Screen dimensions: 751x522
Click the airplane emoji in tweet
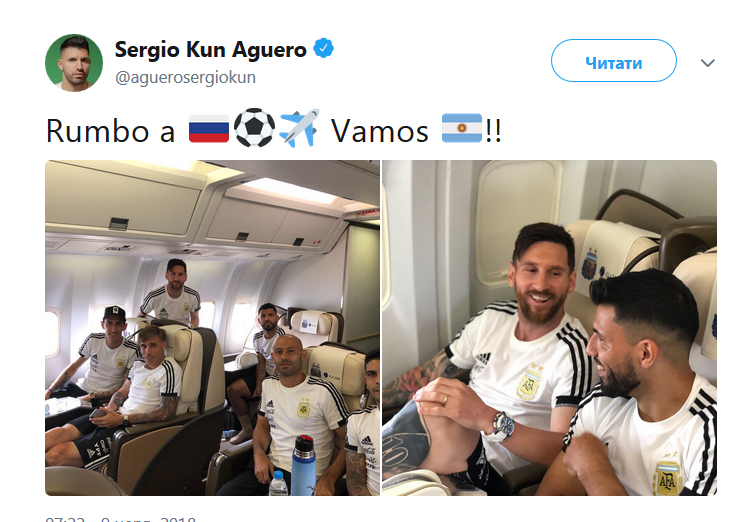(x=299, y=128)
